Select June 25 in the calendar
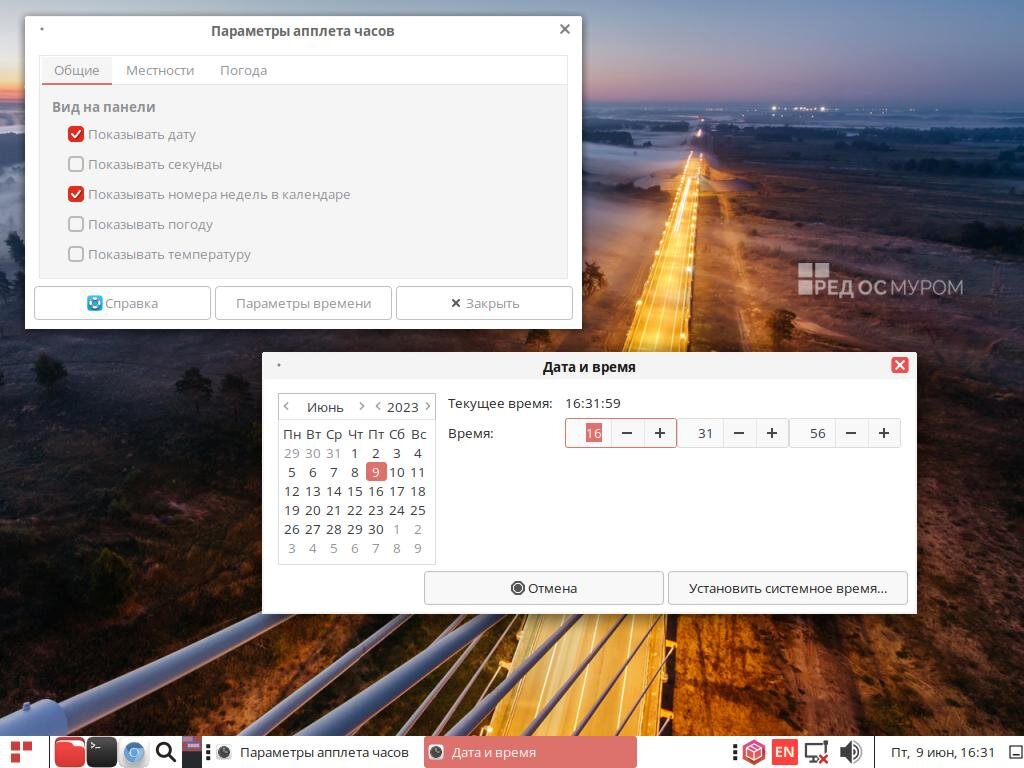The width and height of the screenshot is (1024, 768). tap(418, 510)
